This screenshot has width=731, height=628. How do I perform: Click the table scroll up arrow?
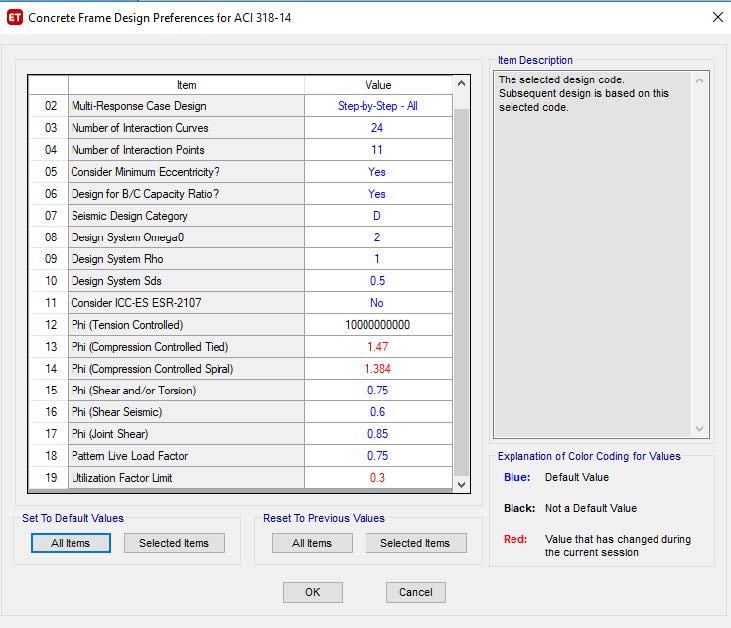(x=462, y=84)
